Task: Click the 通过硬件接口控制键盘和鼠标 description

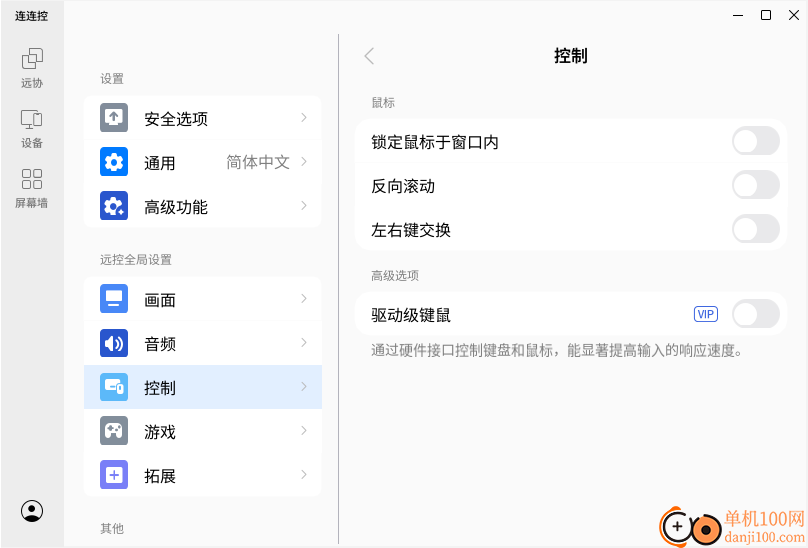Action: coord(558,351)
